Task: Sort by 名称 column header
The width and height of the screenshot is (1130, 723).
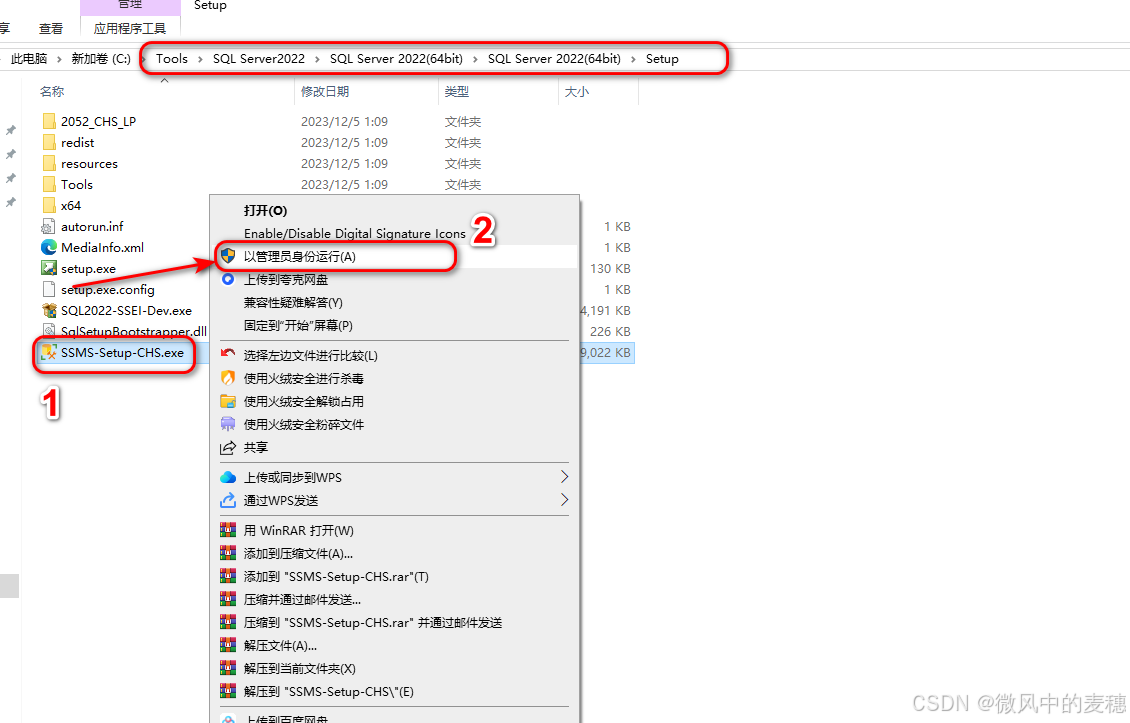Action: [x=52, y=92]
